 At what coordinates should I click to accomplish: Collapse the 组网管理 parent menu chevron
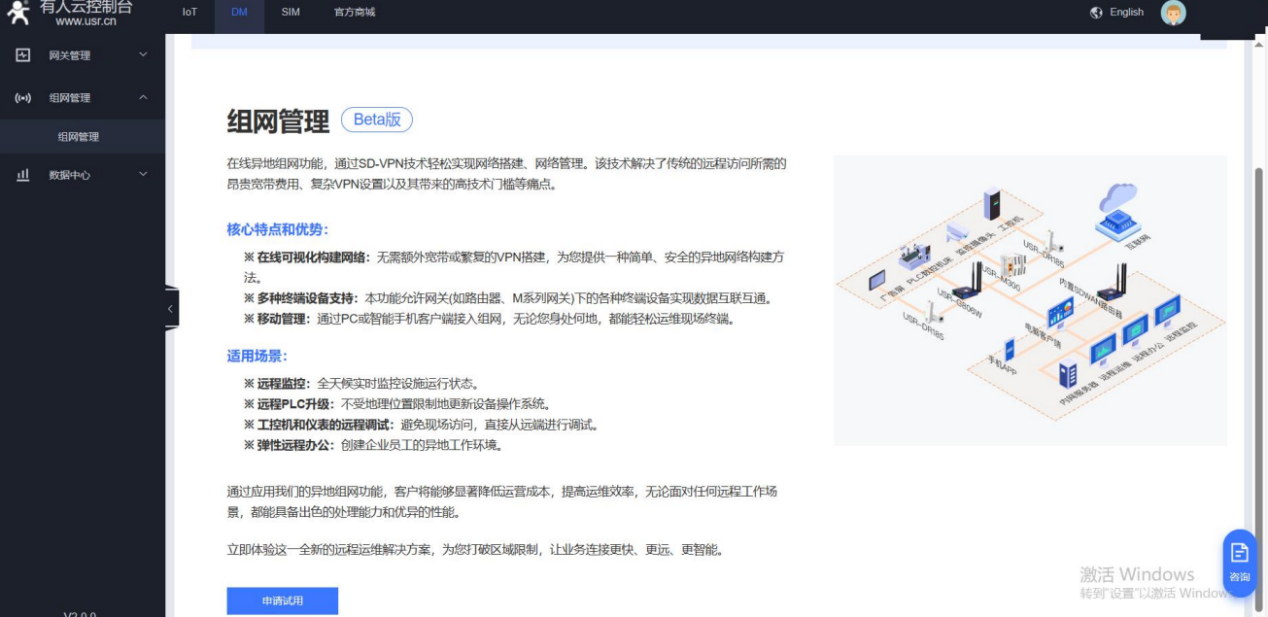(143, 98)
